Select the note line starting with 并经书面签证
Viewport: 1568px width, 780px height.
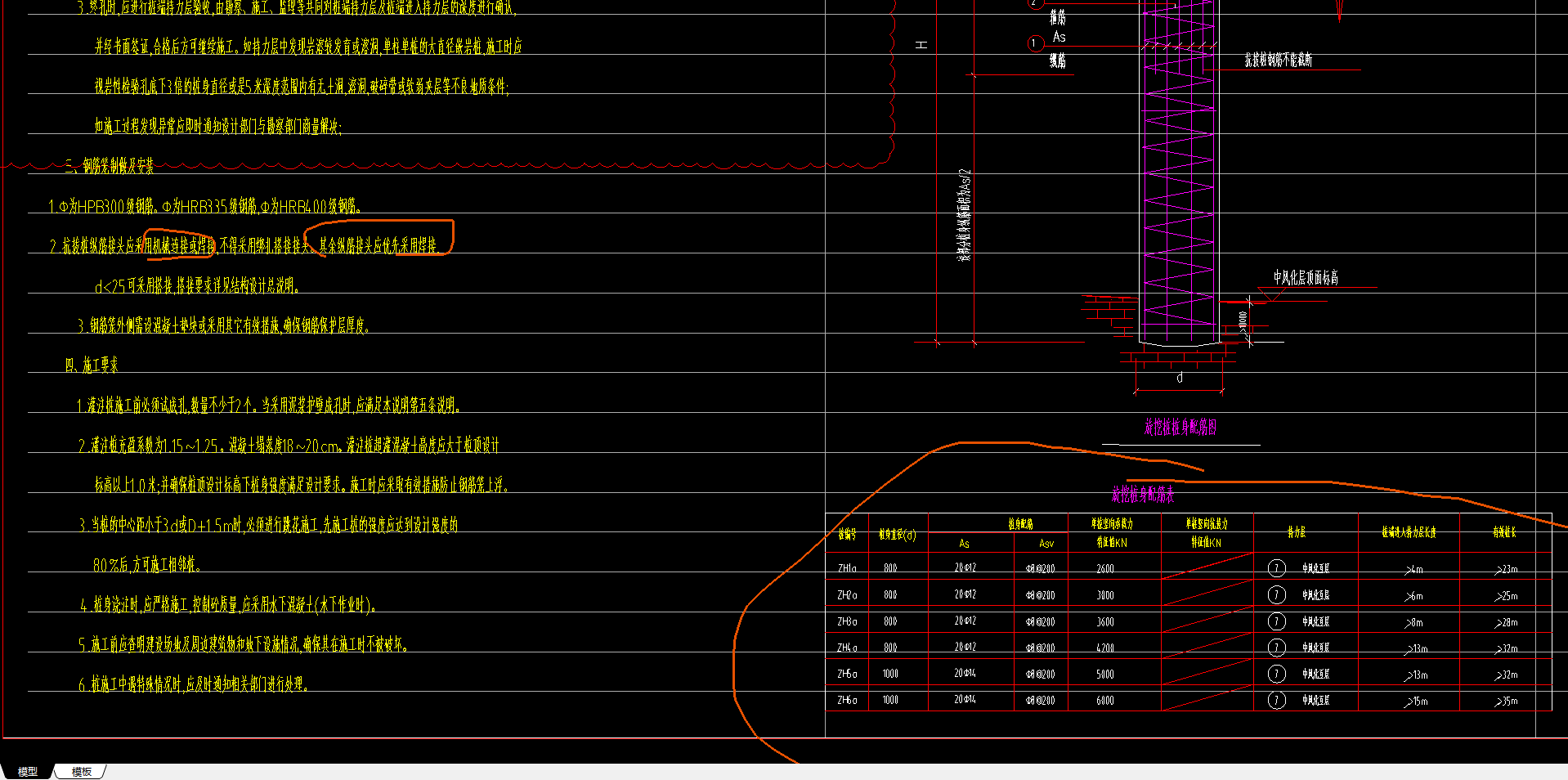(308, 47)
